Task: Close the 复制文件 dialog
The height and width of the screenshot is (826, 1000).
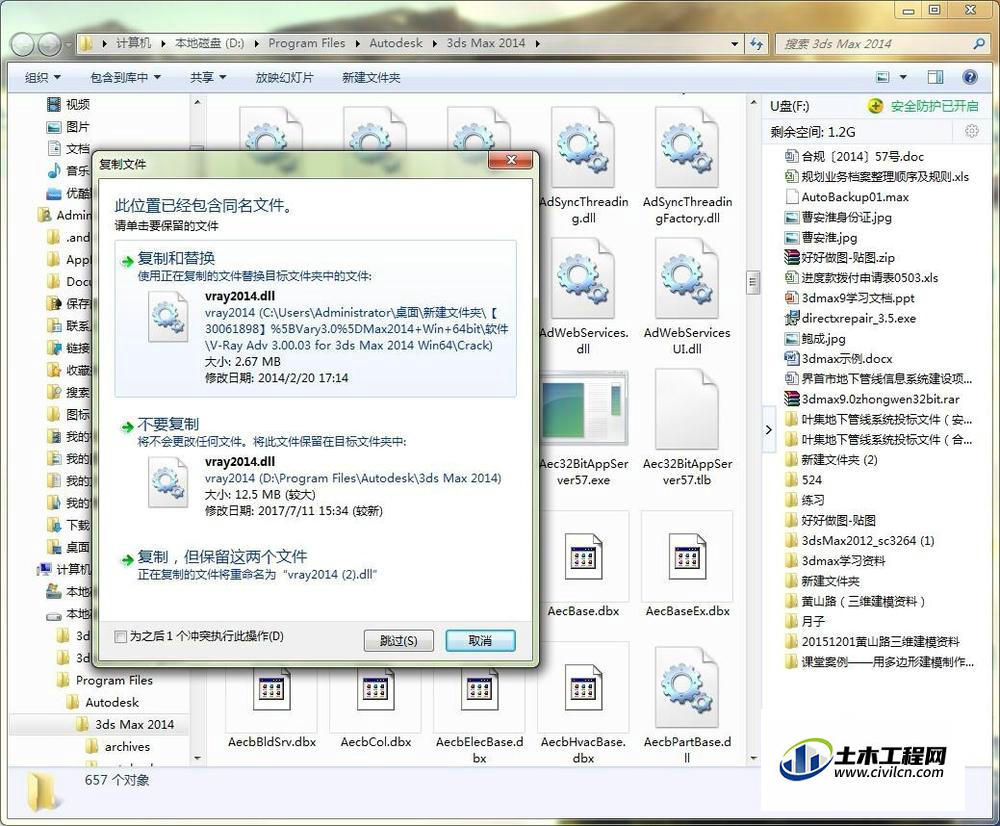Action: point(510,160)
